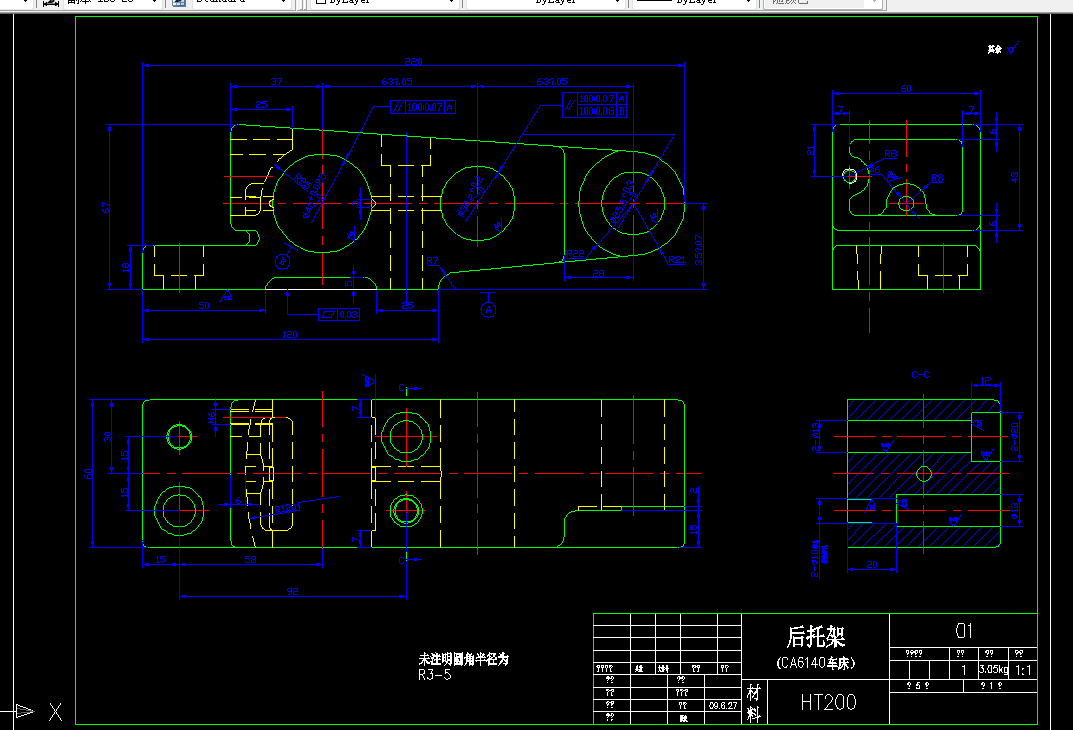
Task: Select the 37 dimension text in the front view
Action: (x=276, y=81)
